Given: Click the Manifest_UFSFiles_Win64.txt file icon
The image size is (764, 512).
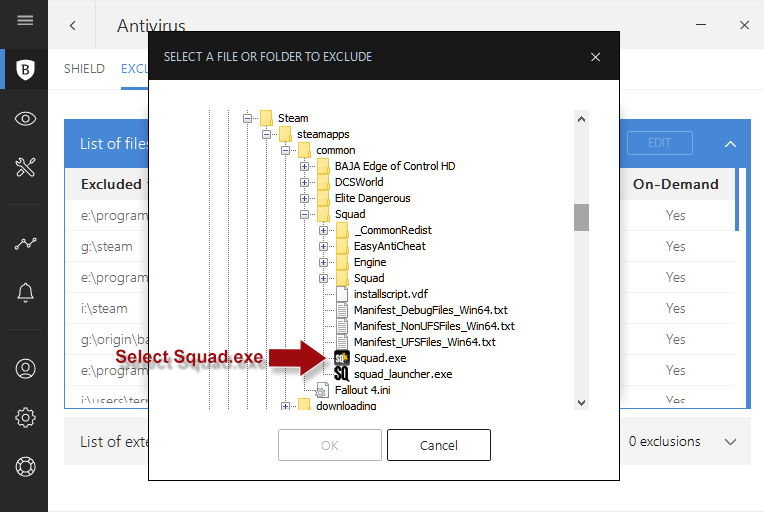Looking at the screenshot, I should click(342, 342).
